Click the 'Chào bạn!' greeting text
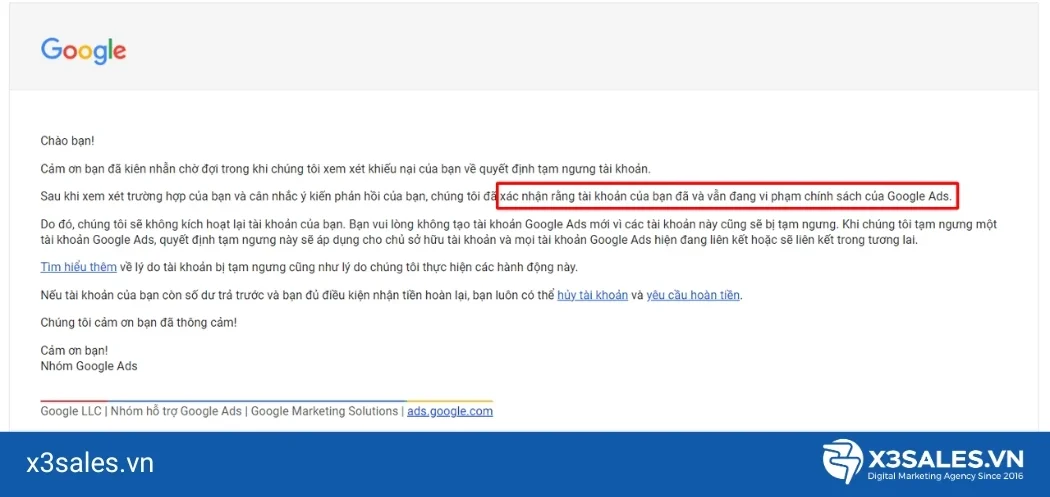Image resolution: width=1050 pixels, height=497 pixels. pos(68,141)
